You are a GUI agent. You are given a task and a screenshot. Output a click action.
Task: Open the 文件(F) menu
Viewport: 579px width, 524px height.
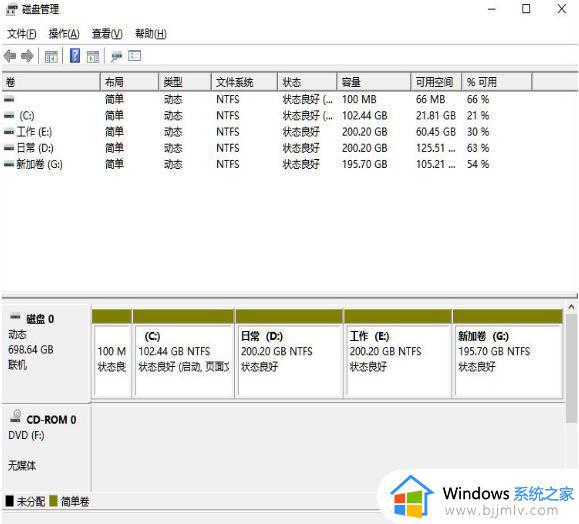tap(21, 34)
